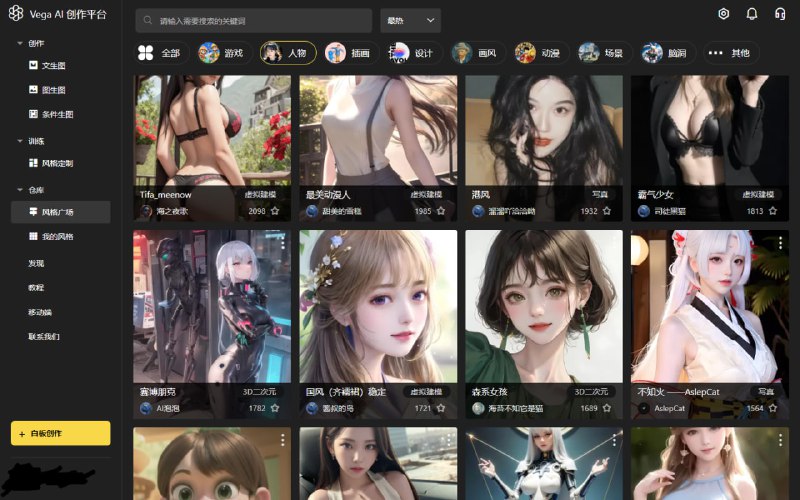Open the 文生图 page
The width and height of the screenshot is (800, 500).
click(47, 65)
